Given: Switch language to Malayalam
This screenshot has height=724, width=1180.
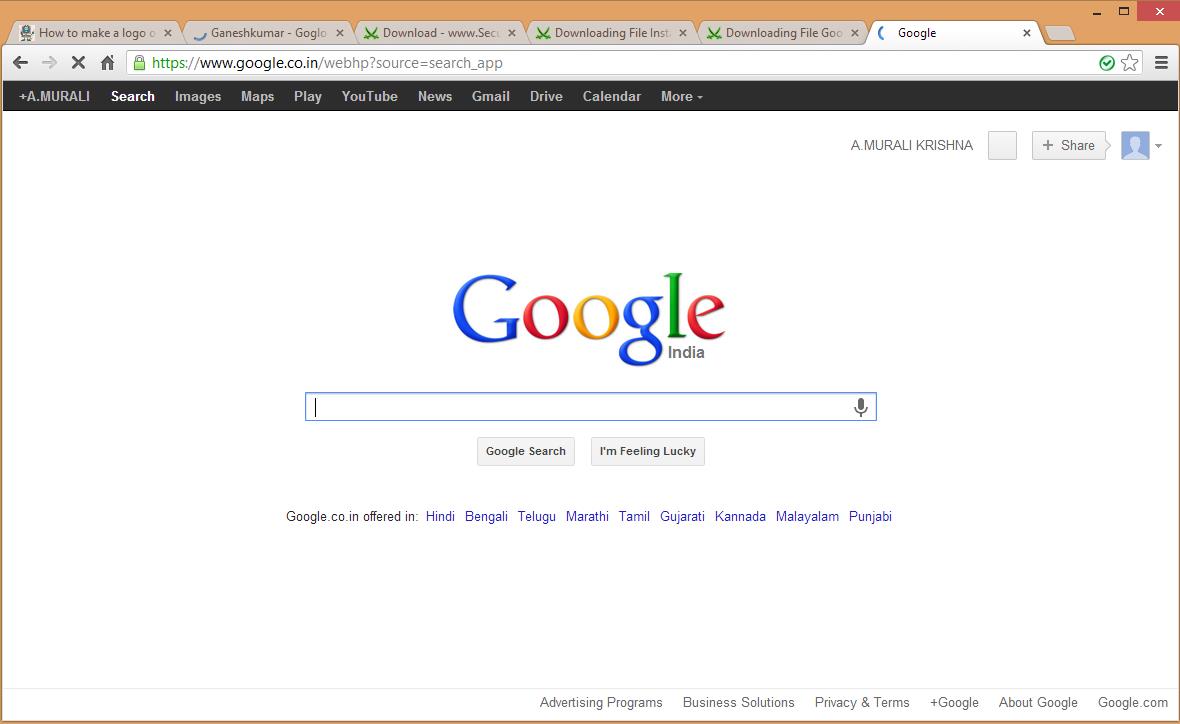Looking at the screenshot, I should [807, 516].
